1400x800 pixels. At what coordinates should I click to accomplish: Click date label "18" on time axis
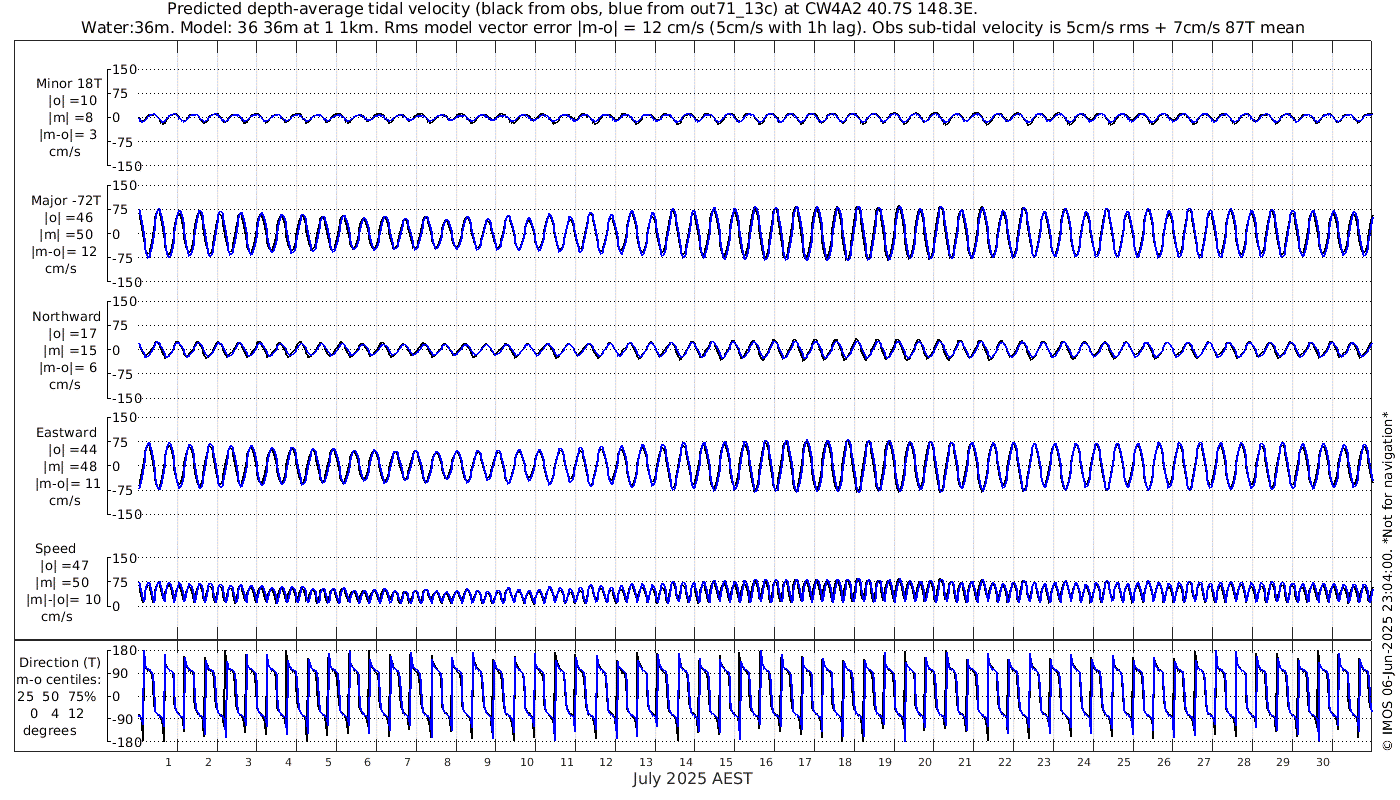(x=845, y=762)
